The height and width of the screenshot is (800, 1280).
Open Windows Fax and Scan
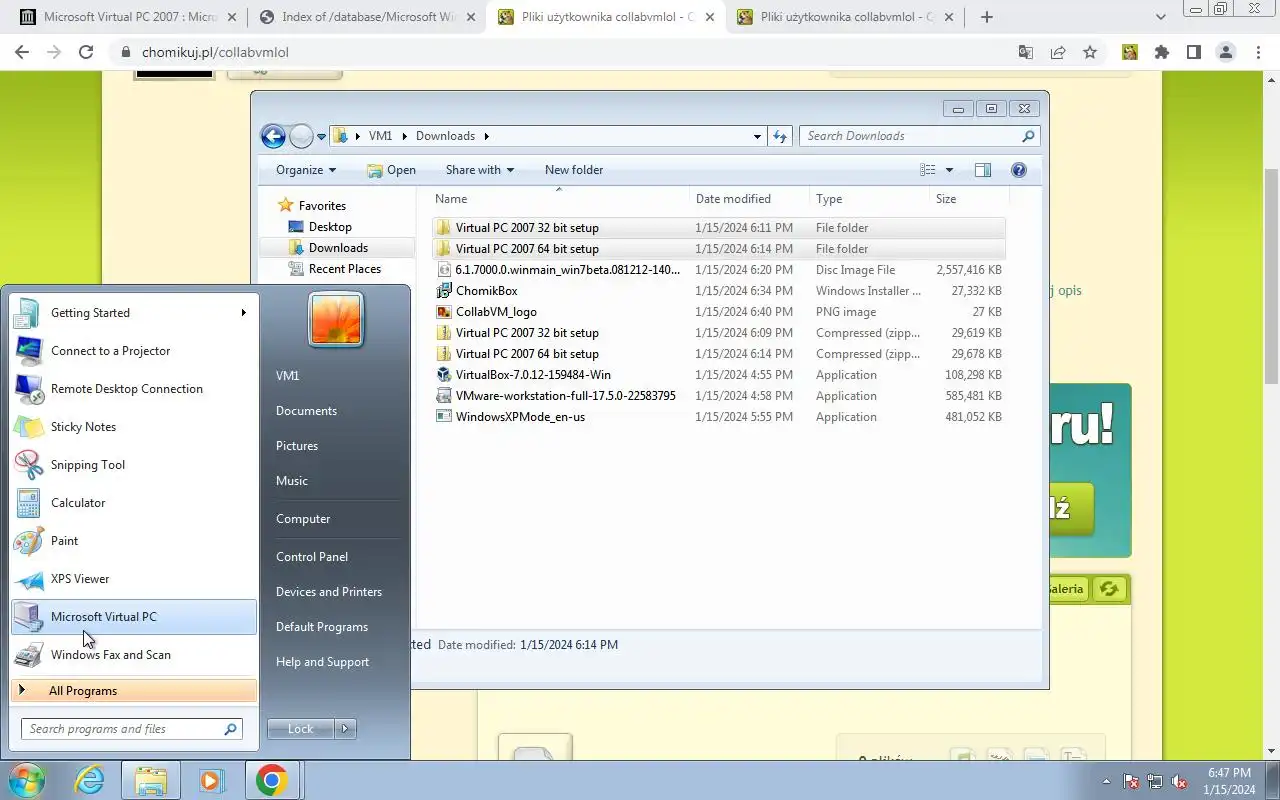coord(133,655)
